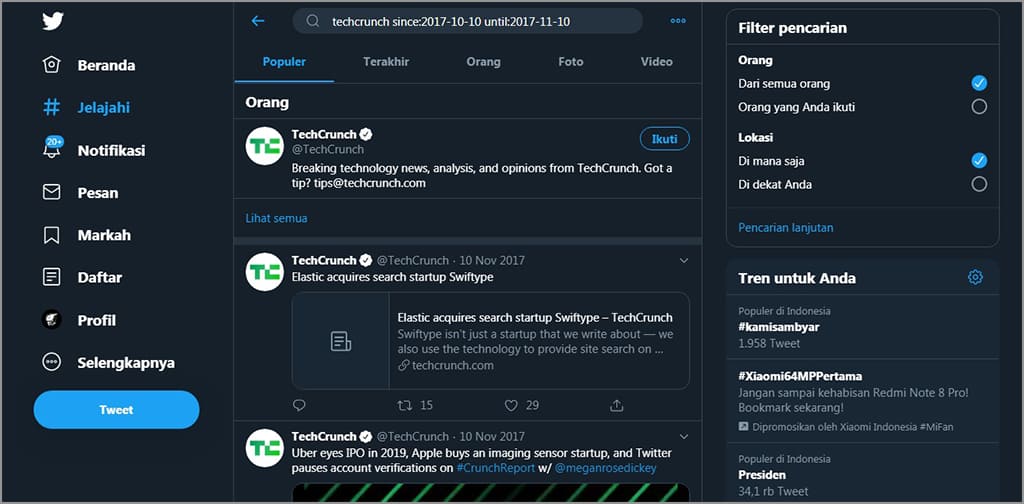Expand the Swiftype tweet caret menu

click(684, 261)
